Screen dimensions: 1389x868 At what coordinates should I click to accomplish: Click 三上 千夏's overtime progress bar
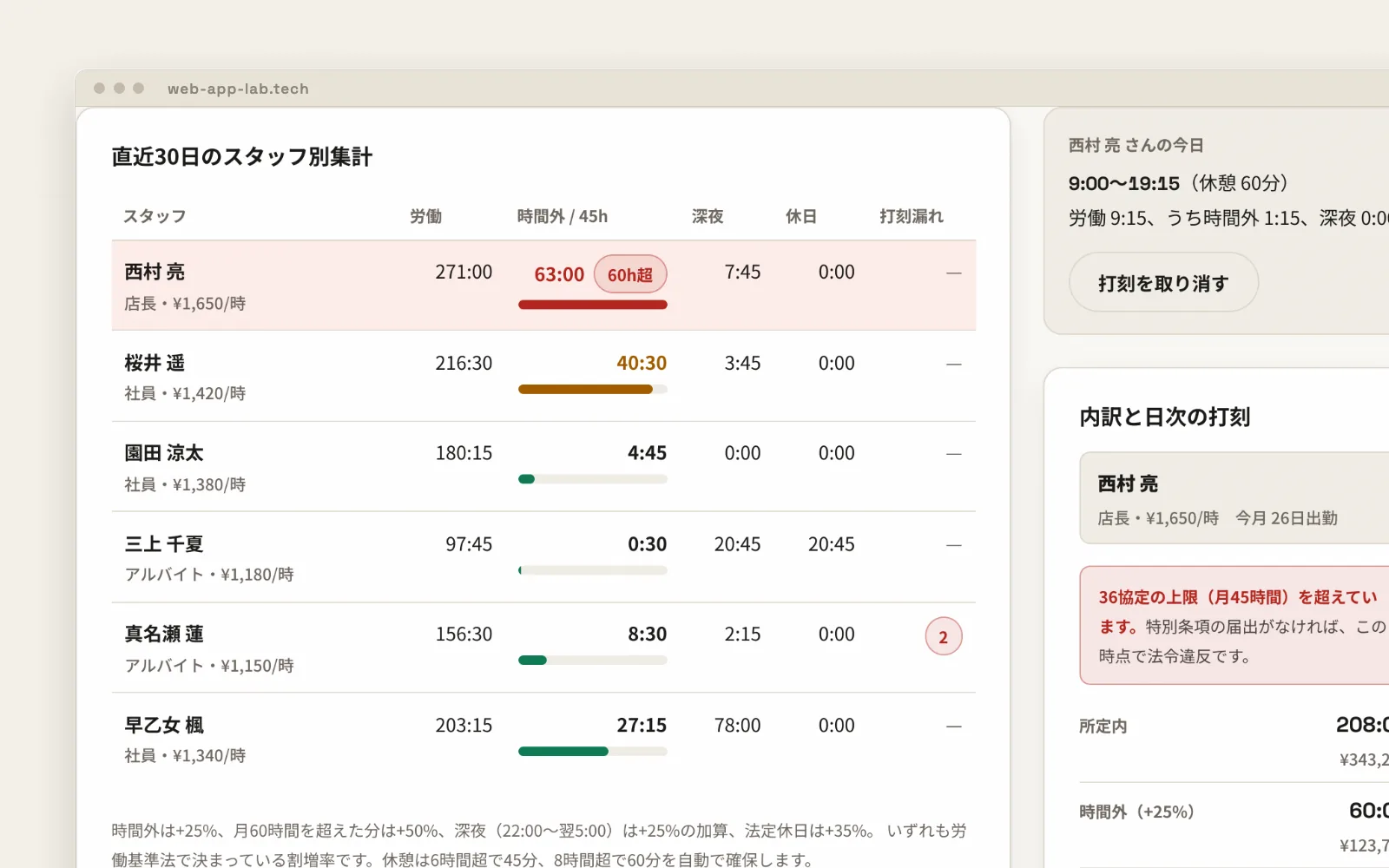[x=593, y=570]
